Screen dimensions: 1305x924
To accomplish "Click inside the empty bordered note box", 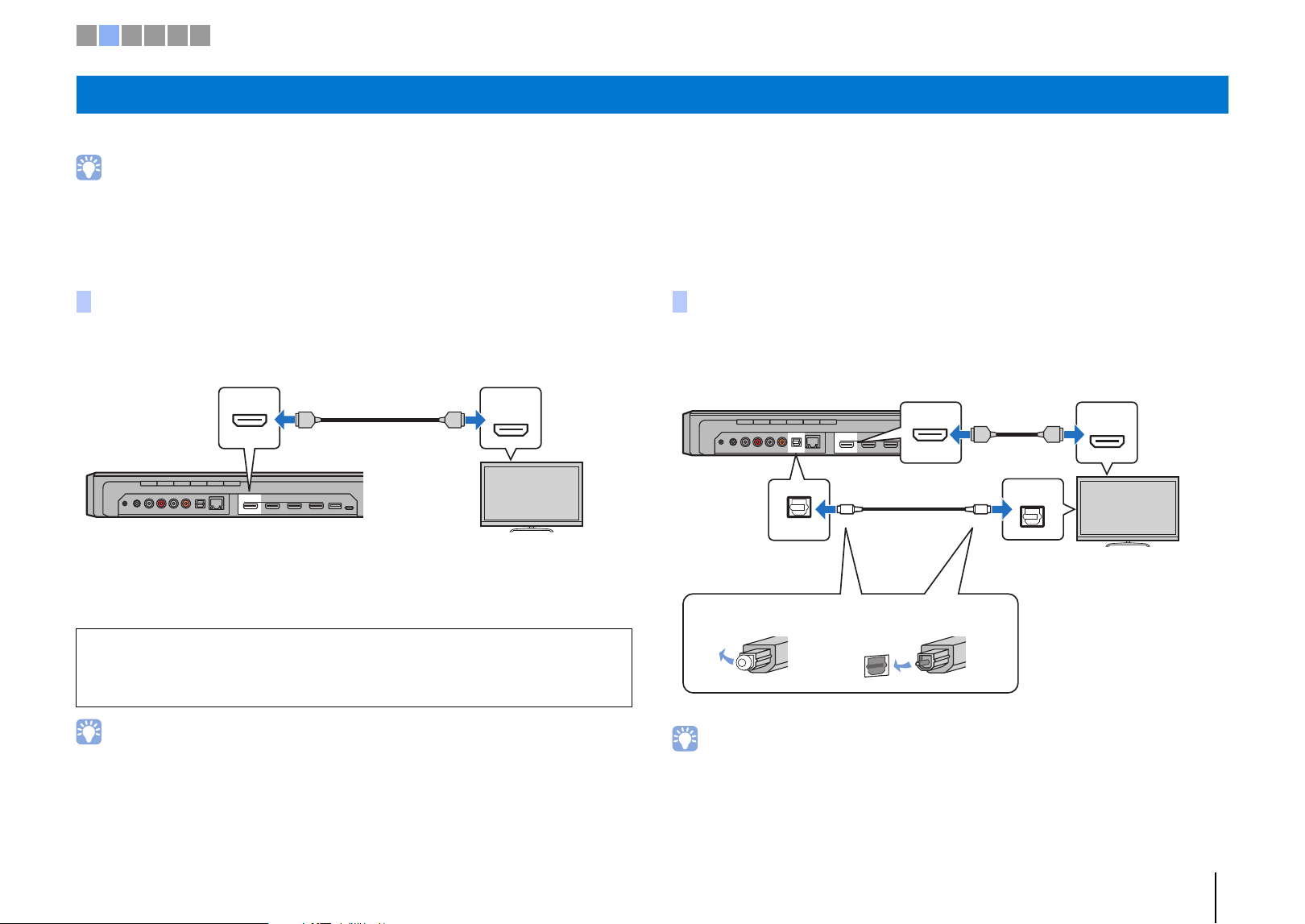I will point(354,668).
